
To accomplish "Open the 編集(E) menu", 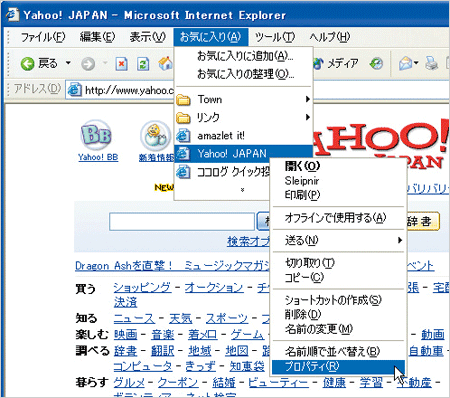I will click(97, 37).
